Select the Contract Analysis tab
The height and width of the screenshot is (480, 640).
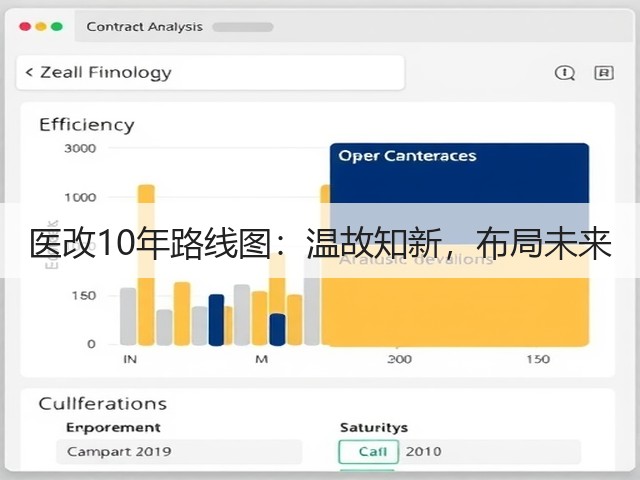point(144,27)
